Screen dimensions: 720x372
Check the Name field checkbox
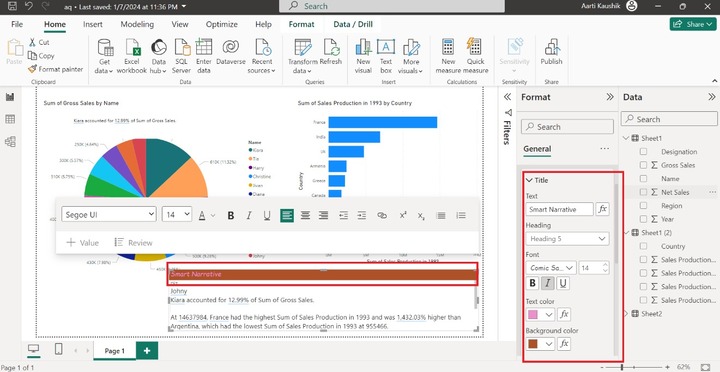(x=643, y=178)
